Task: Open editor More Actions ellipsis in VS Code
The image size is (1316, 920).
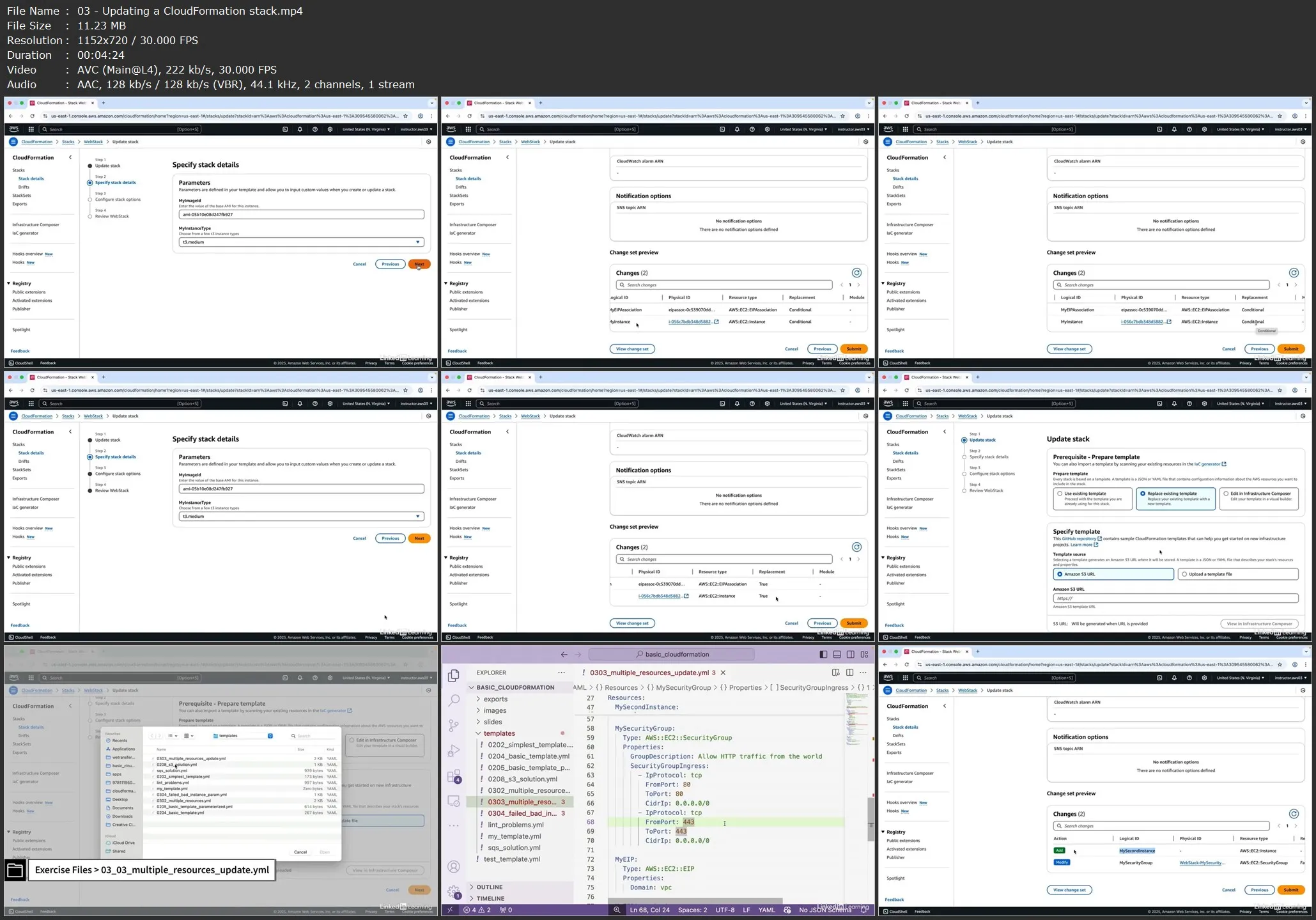Action: [863, 673]
